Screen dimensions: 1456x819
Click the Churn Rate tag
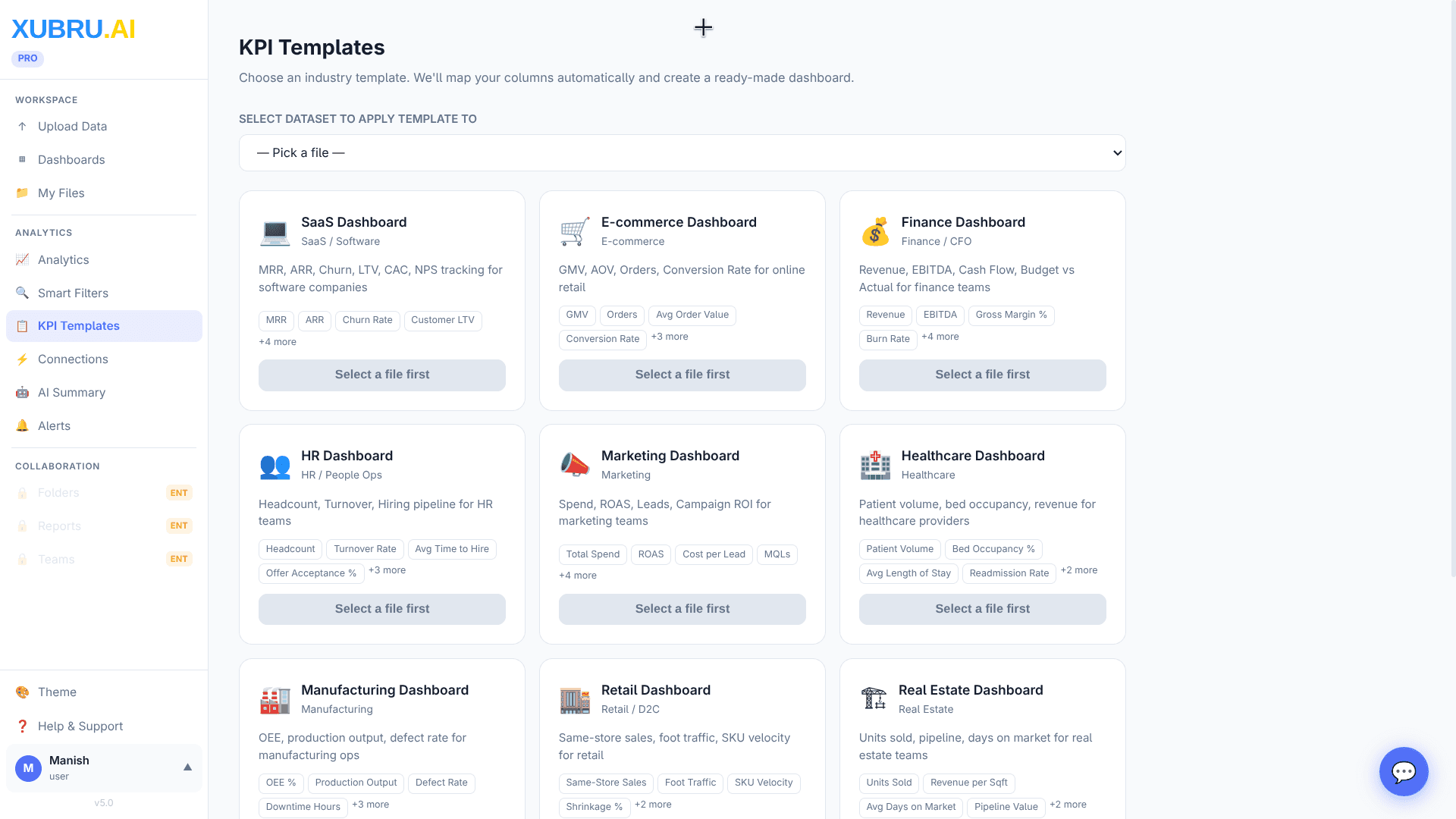coord(367,321)
